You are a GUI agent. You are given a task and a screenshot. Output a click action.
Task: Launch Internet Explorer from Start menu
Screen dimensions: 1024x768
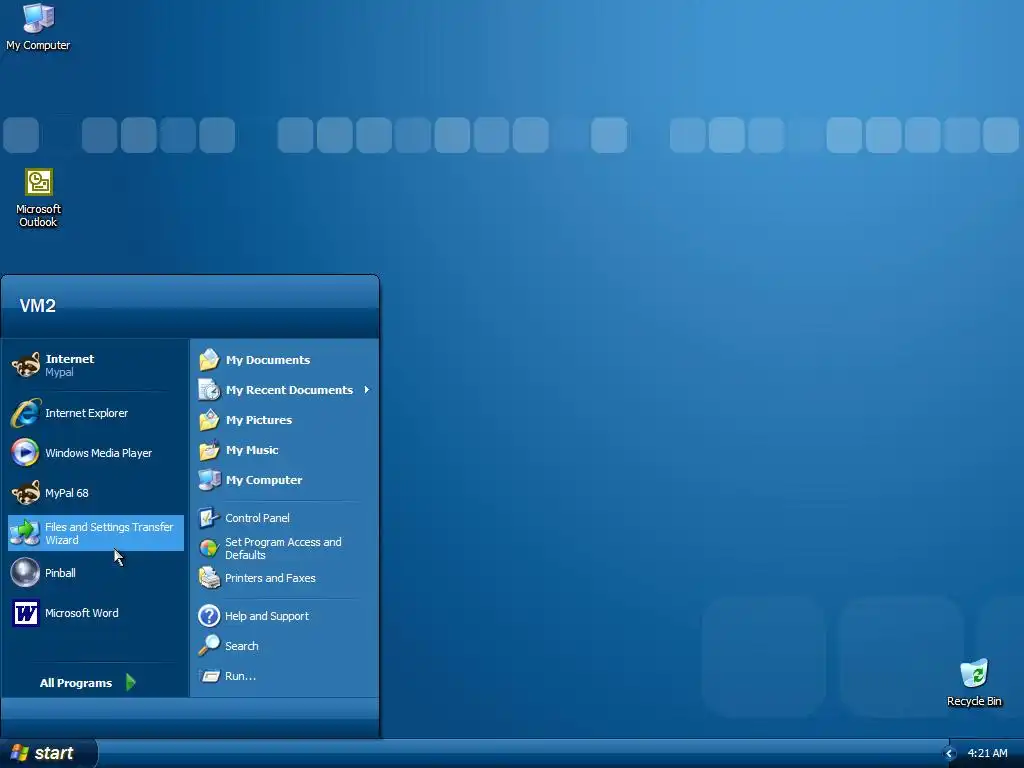coord(95,413)
